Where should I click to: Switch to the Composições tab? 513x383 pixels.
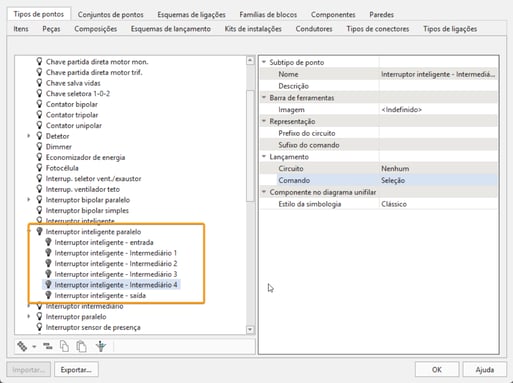coord(96,29)
